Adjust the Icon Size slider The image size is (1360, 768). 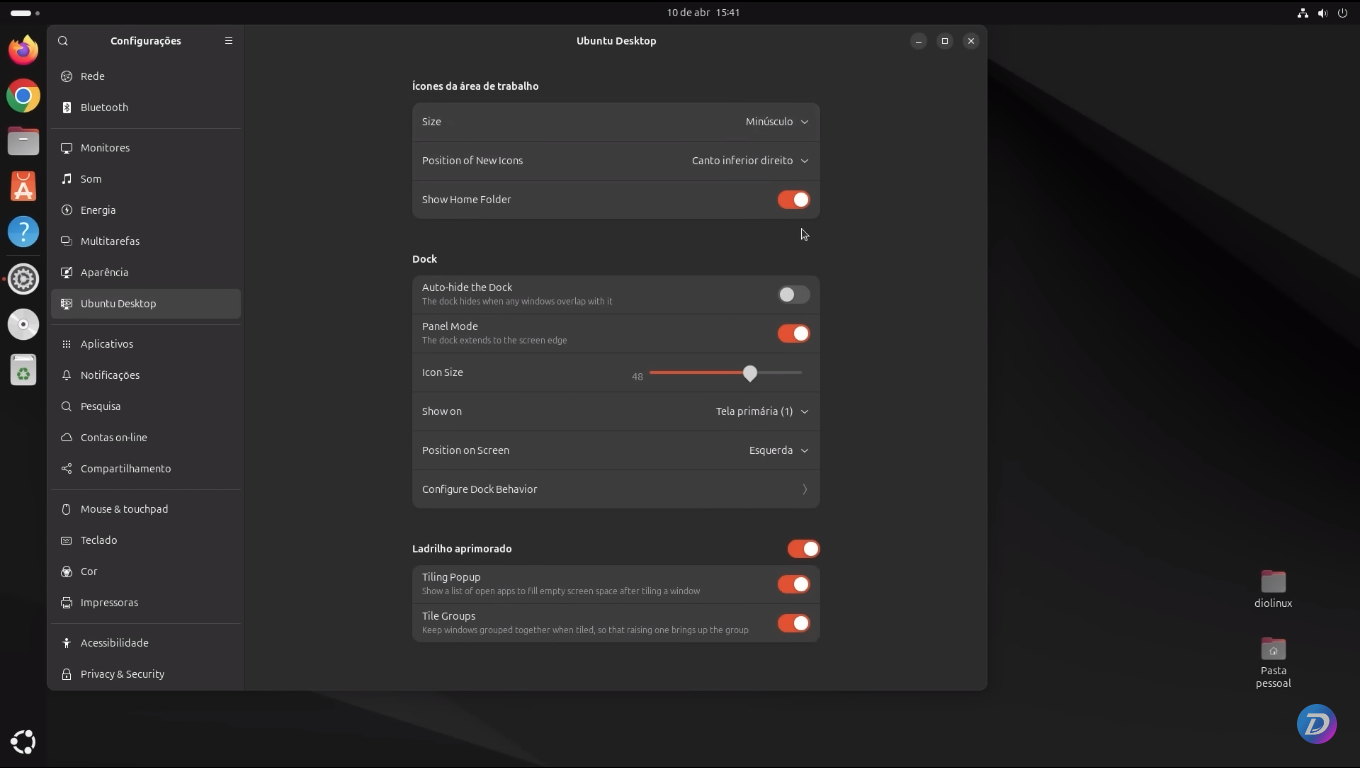coord(750,373)
